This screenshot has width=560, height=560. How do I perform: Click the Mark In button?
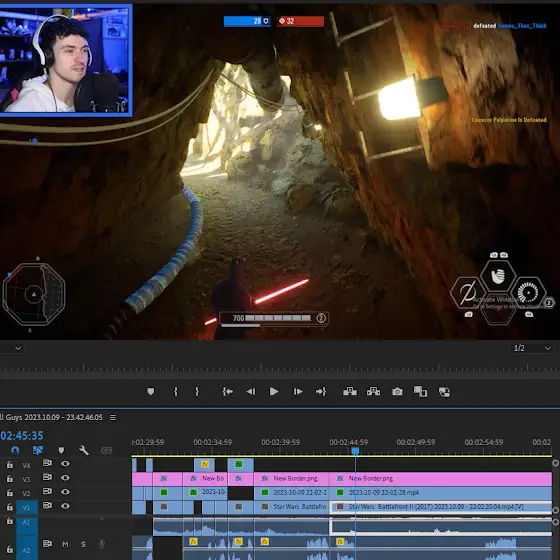coord(175,391)
